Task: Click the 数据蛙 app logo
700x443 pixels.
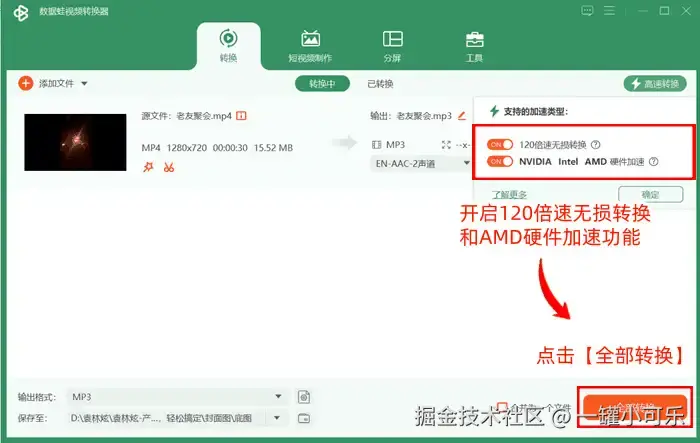Action: tap(21, 13)
